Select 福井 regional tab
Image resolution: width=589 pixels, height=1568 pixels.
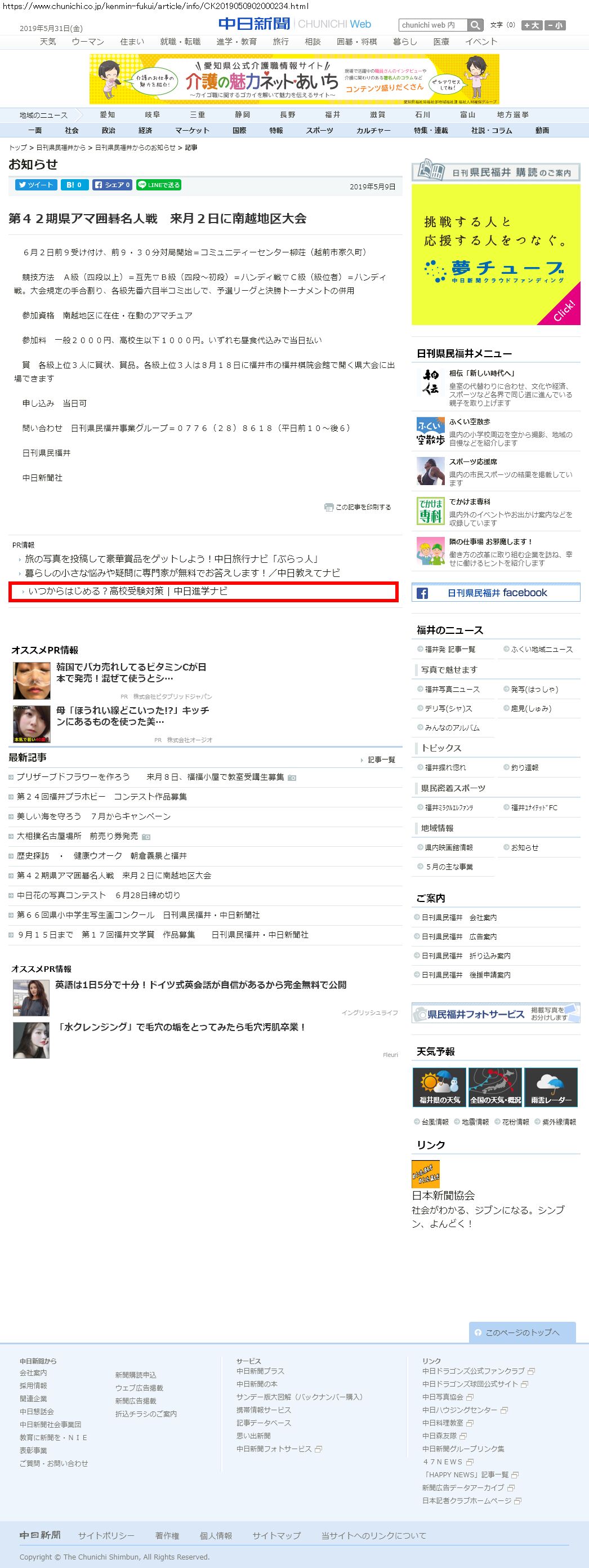pos(332,114)
